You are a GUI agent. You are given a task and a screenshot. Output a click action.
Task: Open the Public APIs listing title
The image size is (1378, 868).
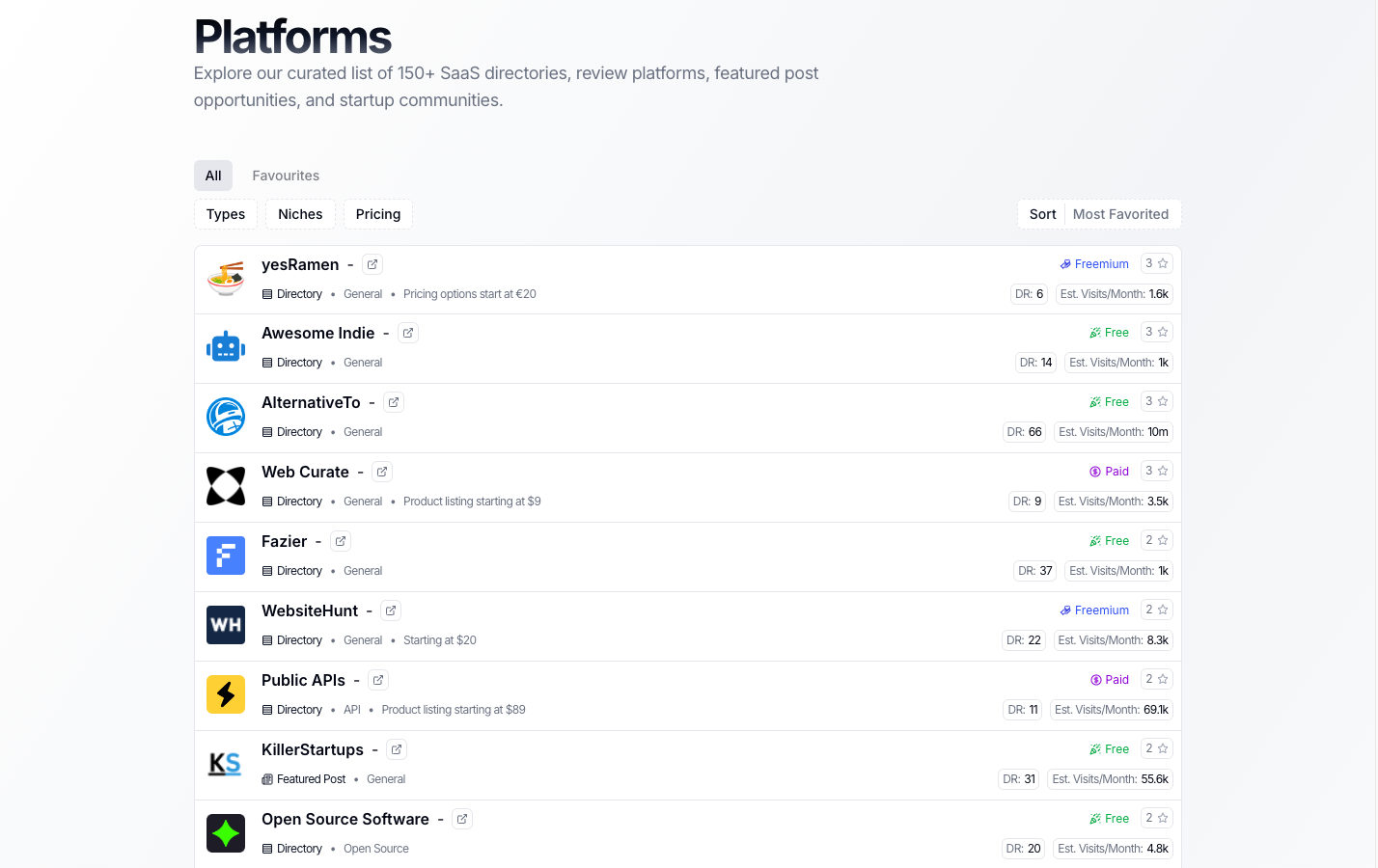coord(303,680)
